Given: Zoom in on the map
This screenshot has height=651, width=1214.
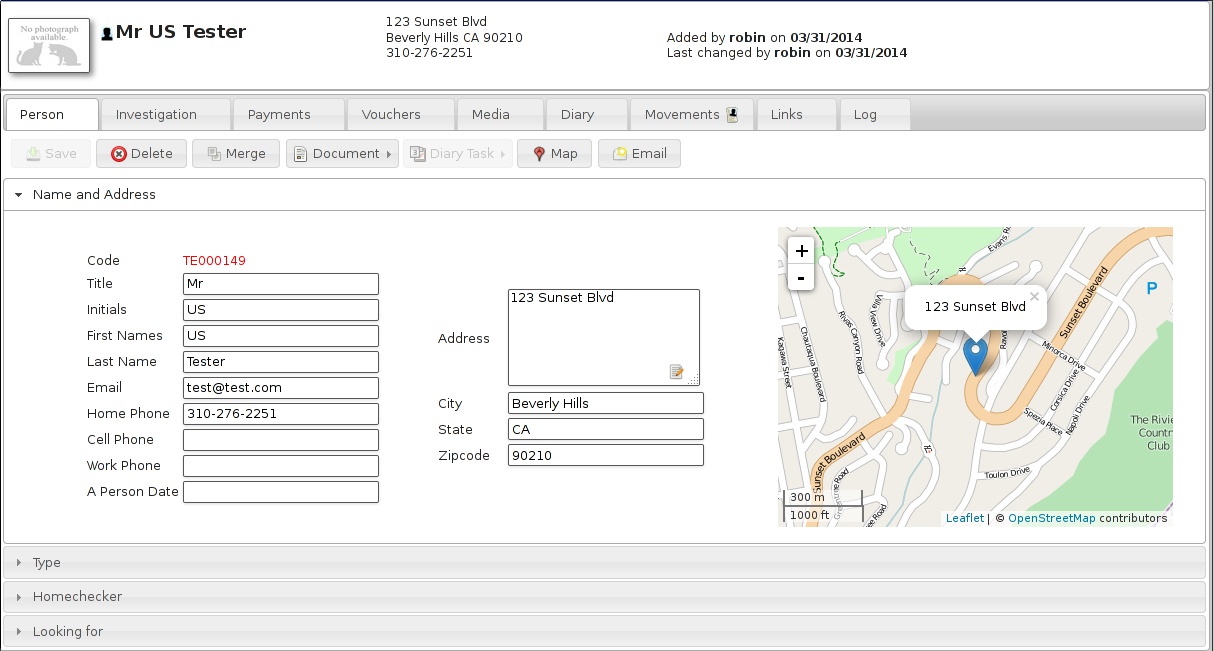Looking at the screenshot, I should 801,251.
